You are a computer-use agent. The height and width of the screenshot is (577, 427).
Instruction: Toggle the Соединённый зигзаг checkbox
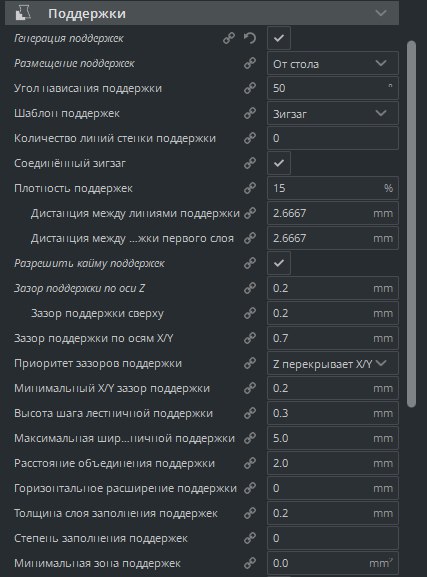[x=279, y=163]
